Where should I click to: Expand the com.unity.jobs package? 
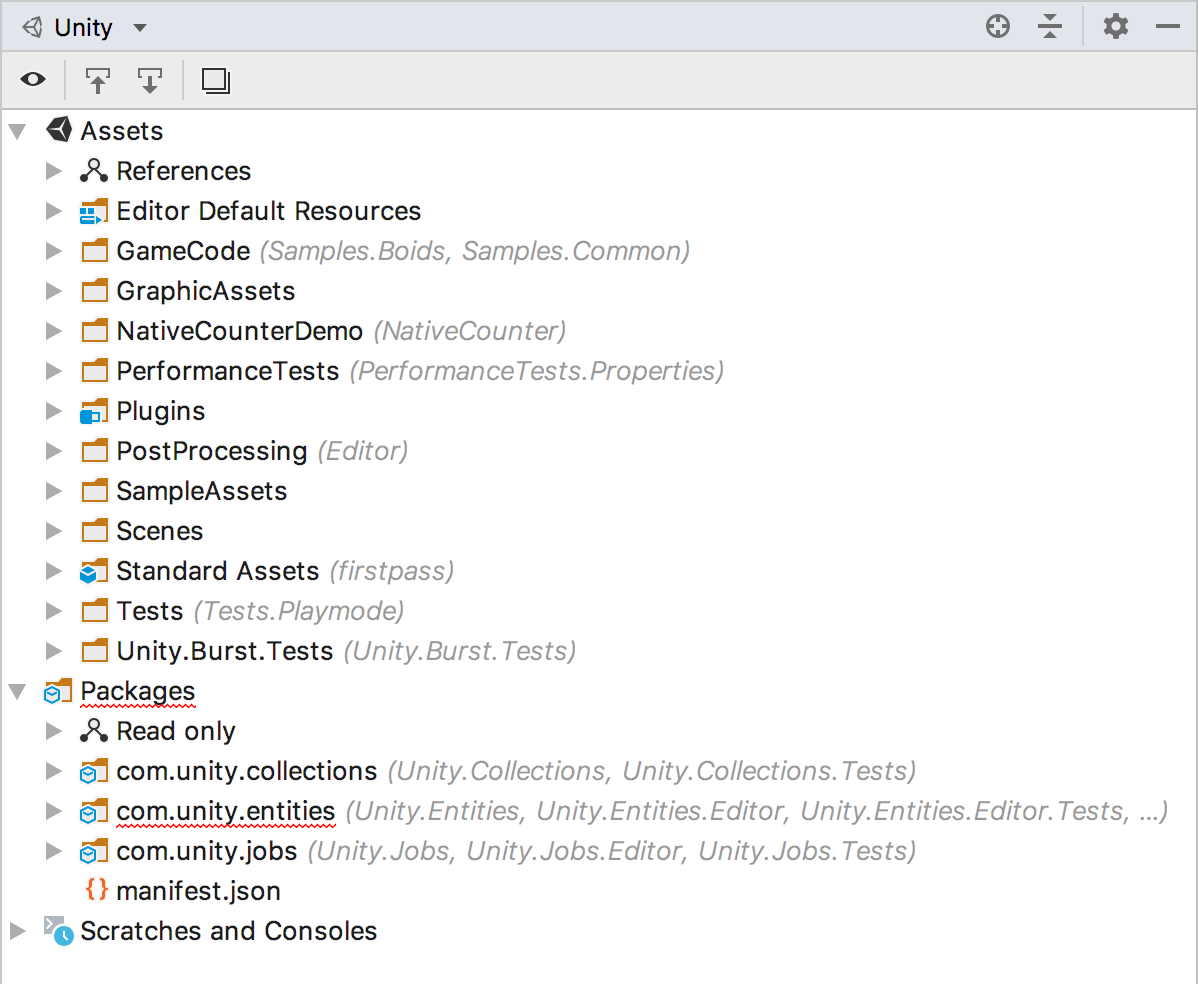pyautogui.click(x=53, y=851)
